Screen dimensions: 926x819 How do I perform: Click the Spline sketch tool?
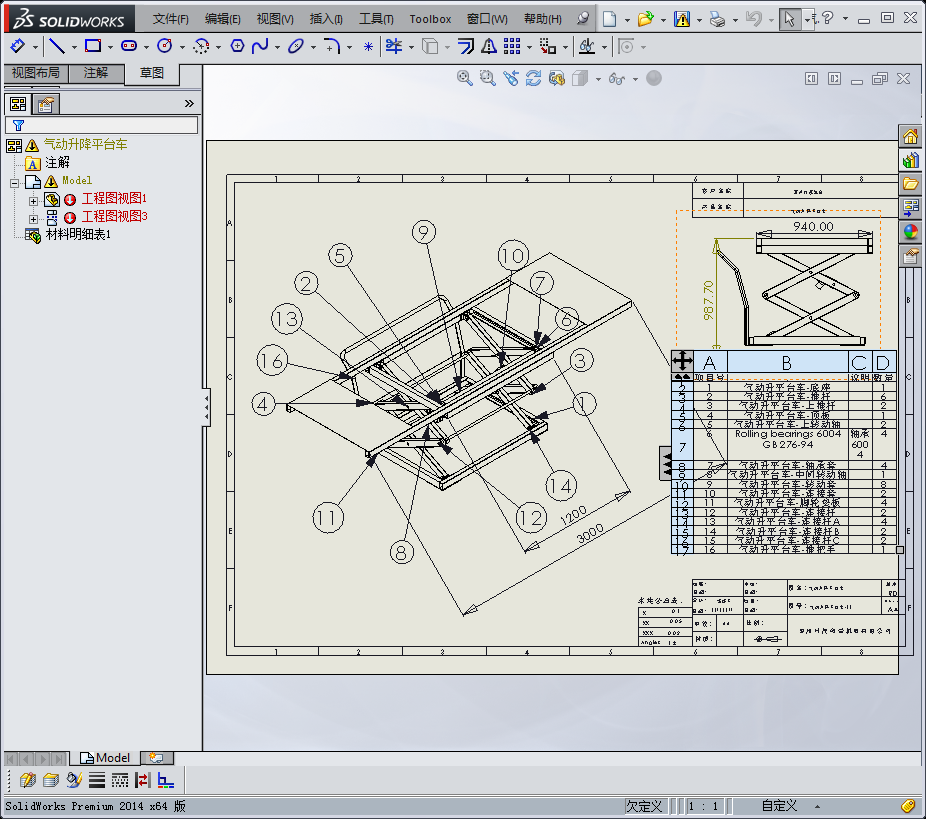click(260, 46)
